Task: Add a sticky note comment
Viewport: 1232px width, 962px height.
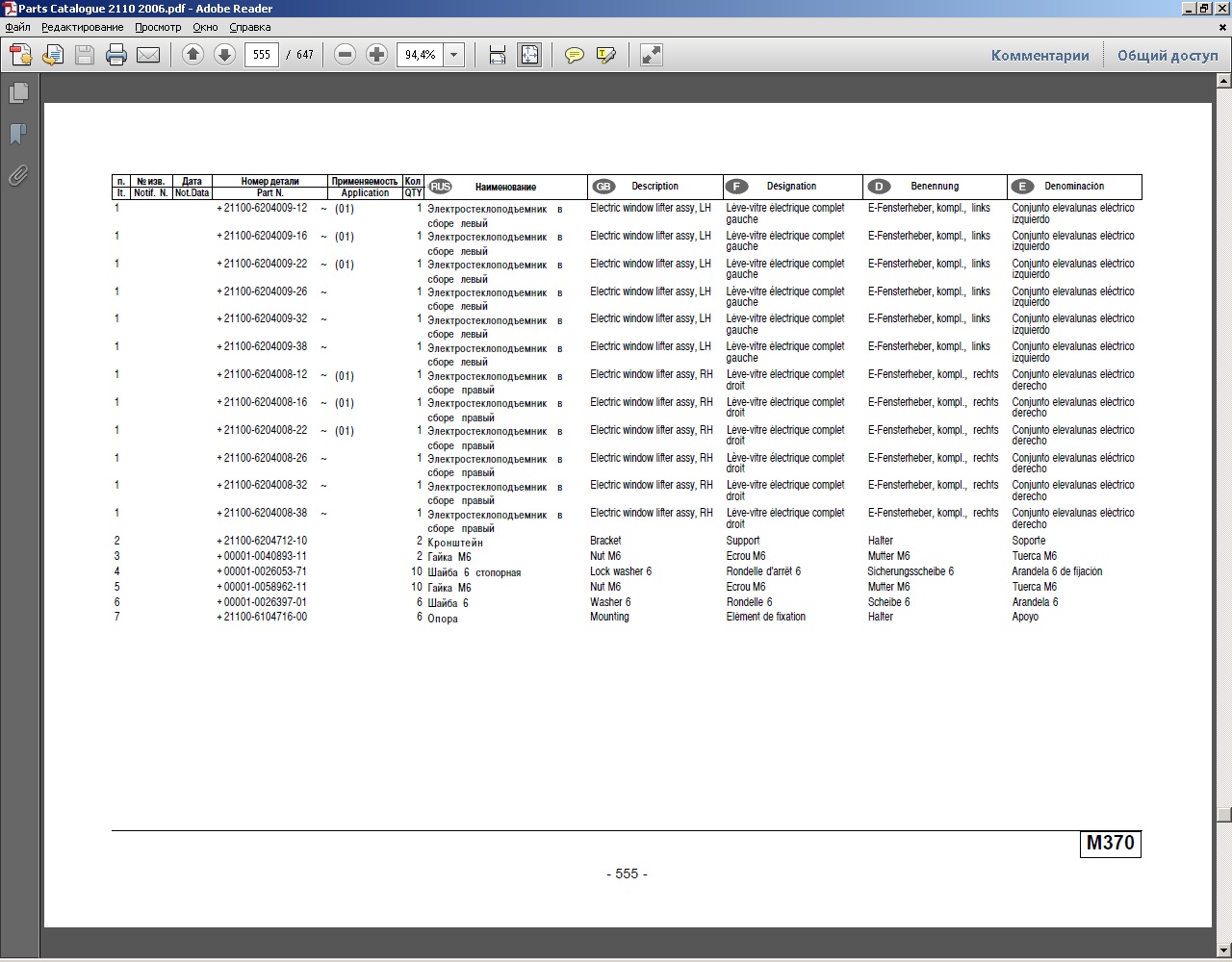Action: 575,55
